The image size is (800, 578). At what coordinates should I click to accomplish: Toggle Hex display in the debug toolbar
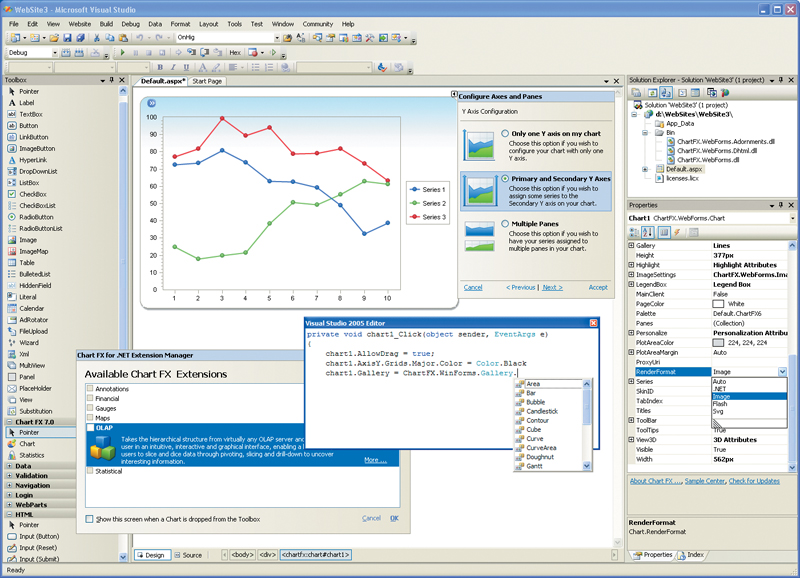pos(235,53)
